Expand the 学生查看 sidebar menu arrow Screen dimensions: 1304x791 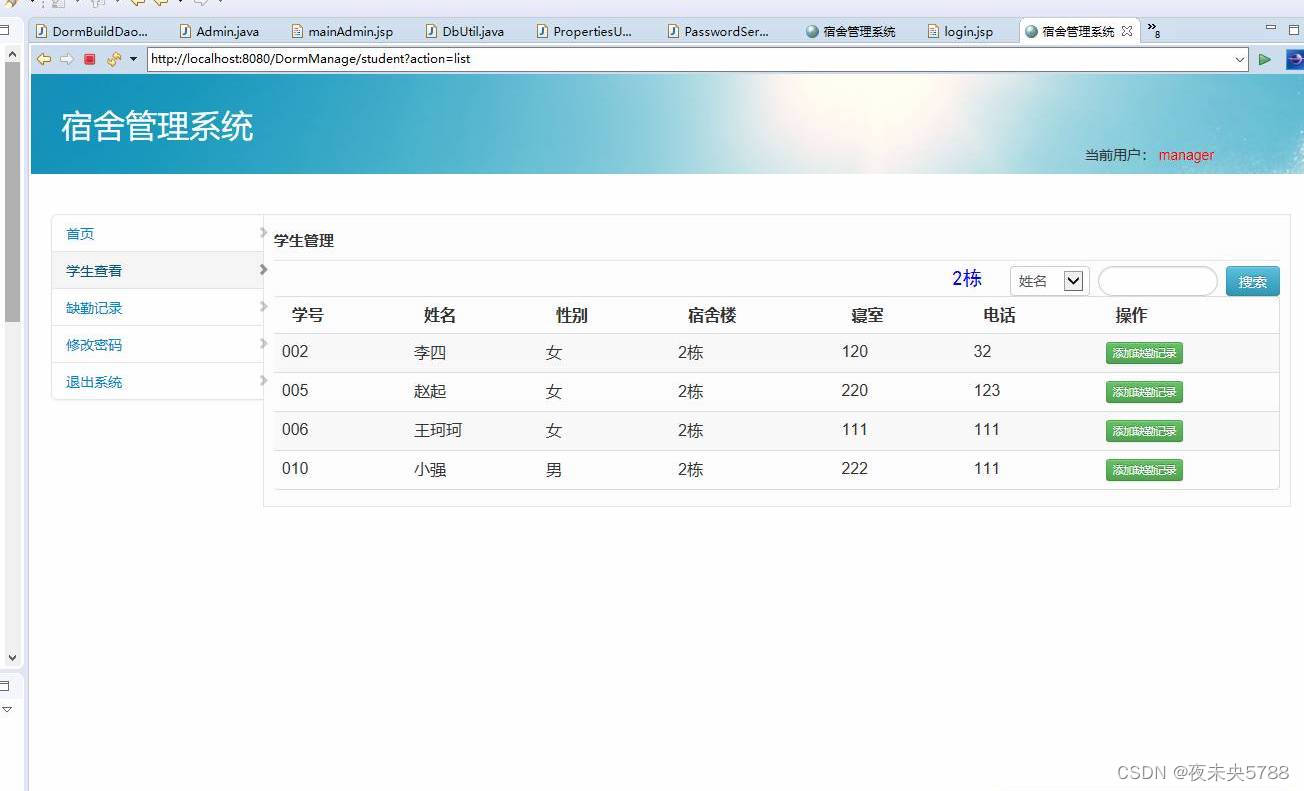(262, 270)
